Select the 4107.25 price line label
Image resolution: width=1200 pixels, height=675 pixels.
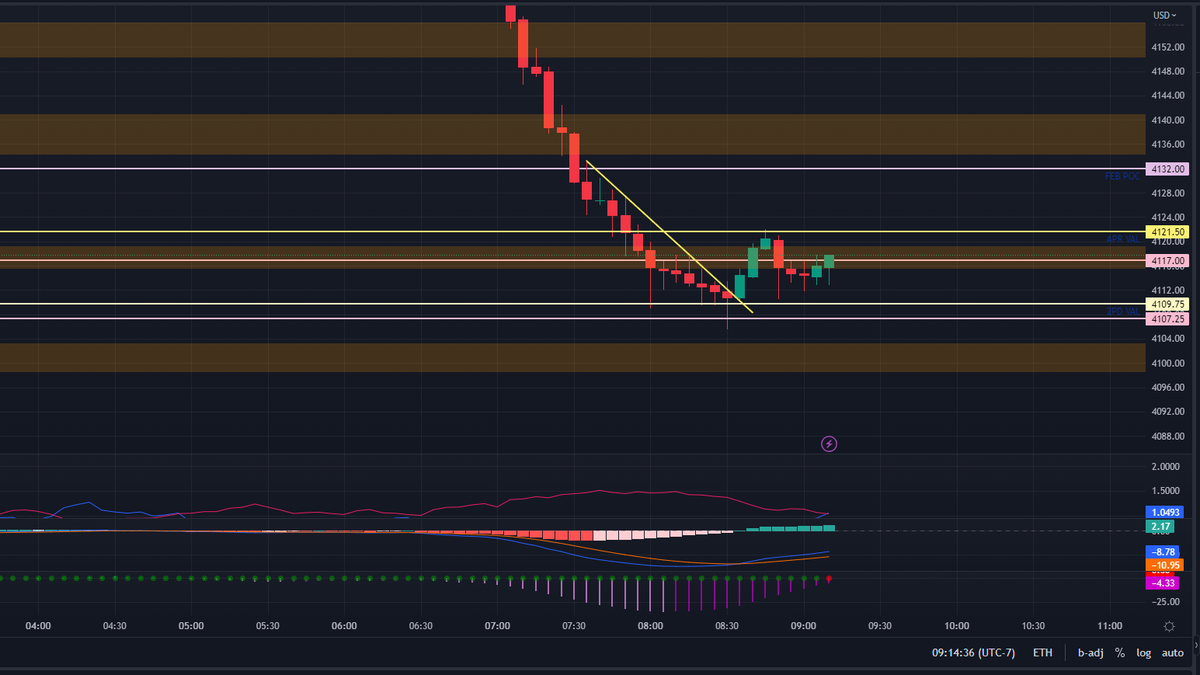pyautogui.click(x=1168, y=319)
